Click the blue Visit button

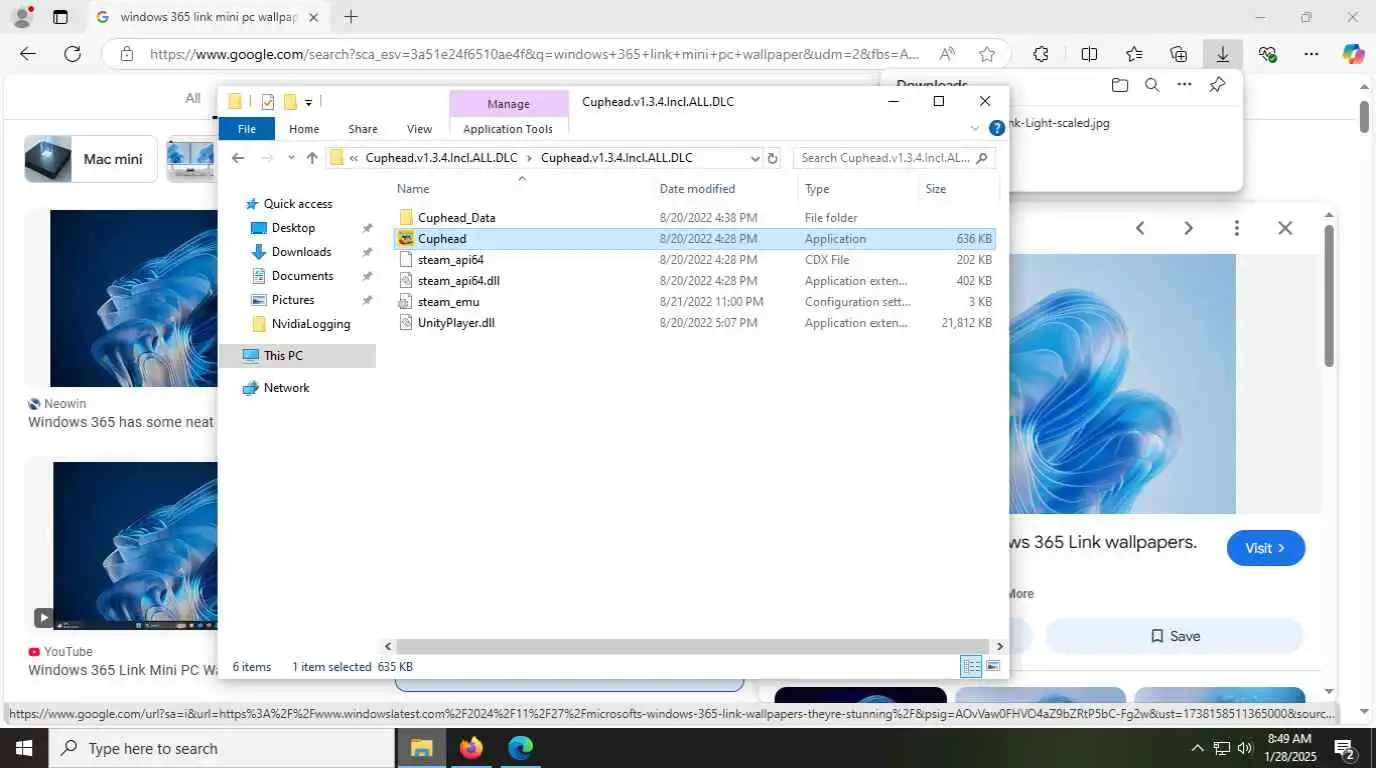tap(1265, 548)
